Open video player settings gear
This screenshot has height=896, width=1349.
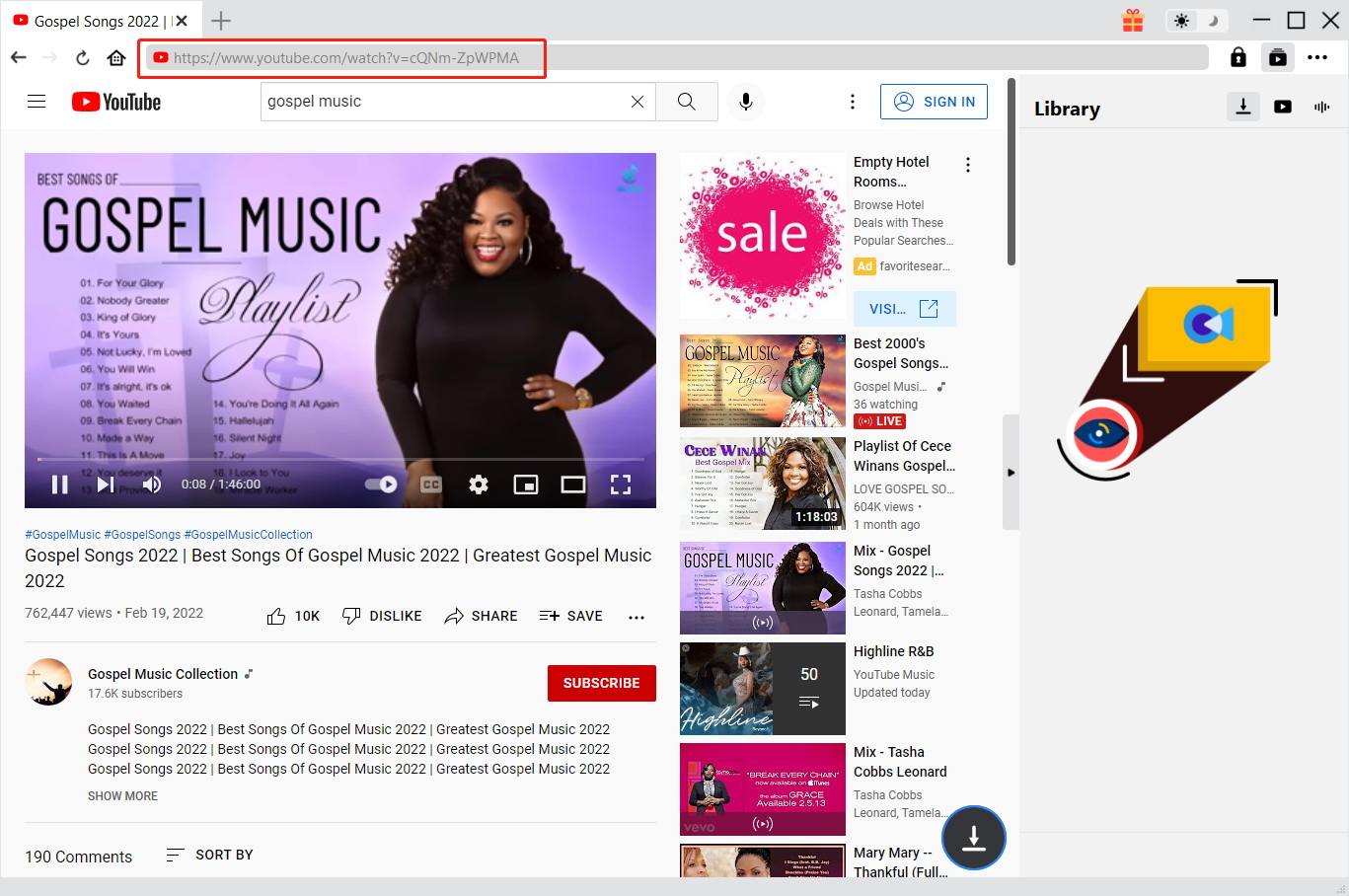479,485
